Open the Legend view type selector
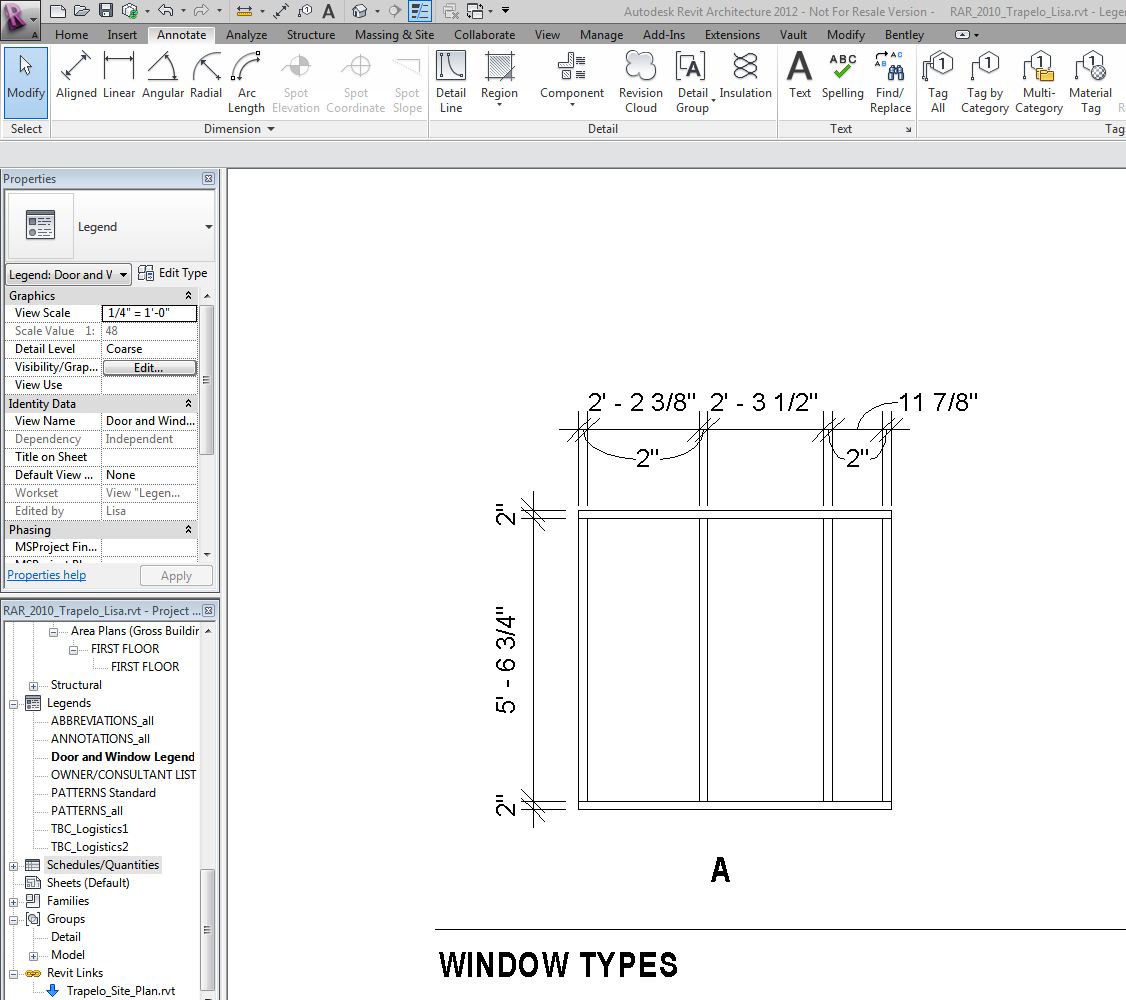This screenshot has height=1000, width=1126. click(67, 273)
